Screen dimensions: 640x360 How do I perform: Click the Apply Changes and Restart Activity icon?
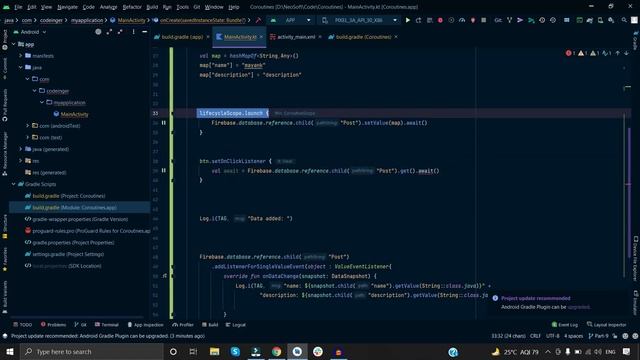(418, 20)
